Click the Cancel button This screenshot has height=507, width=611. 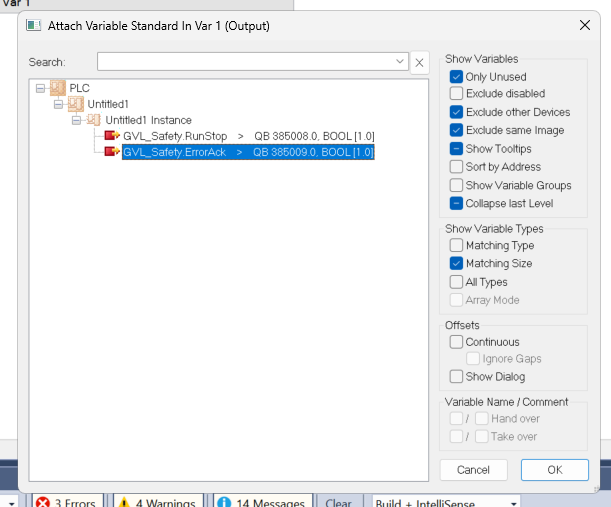473,470
